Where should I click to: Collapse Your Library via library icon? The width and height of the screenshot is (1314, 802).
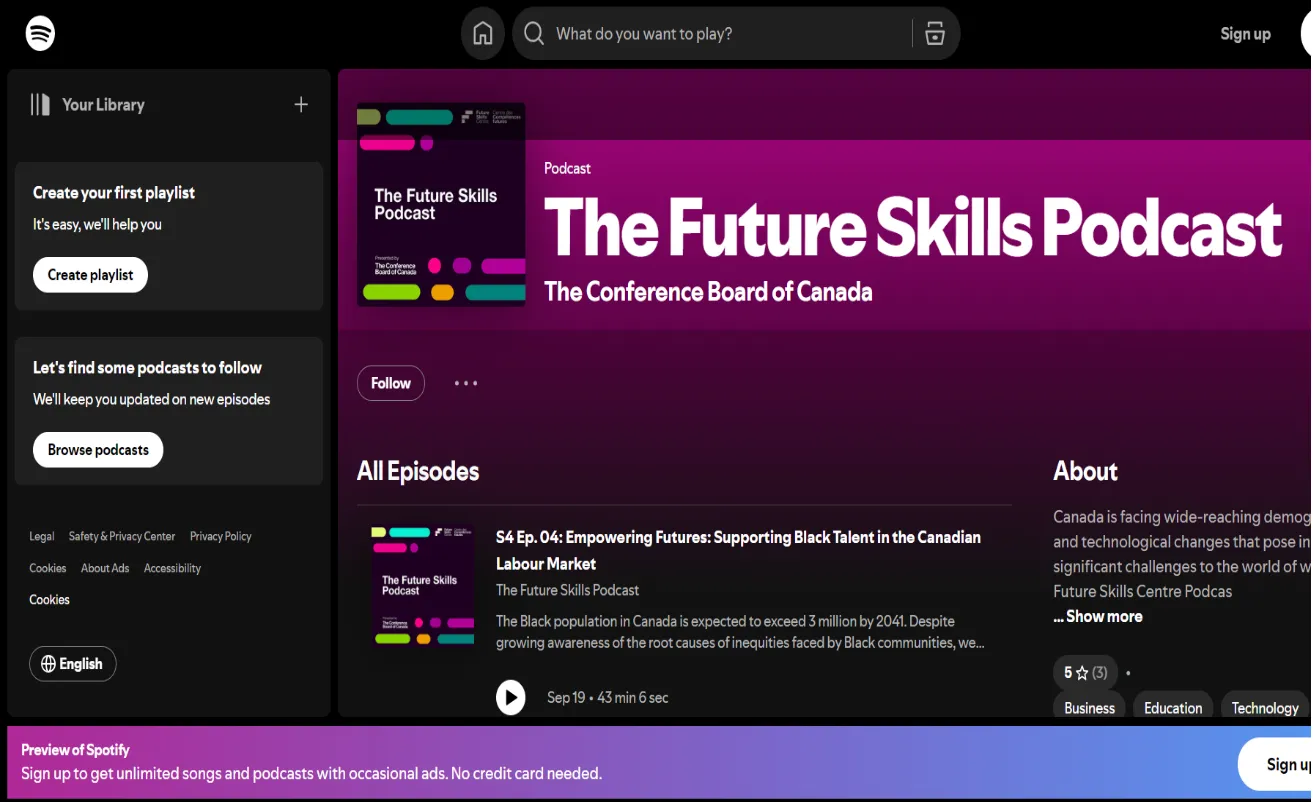(x=40, y=105)
